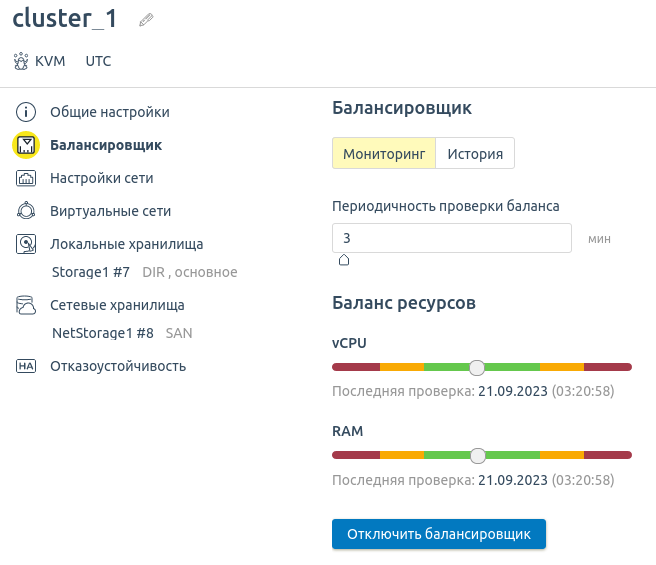
Task: Click the General settings info icon
Action: 26,112
